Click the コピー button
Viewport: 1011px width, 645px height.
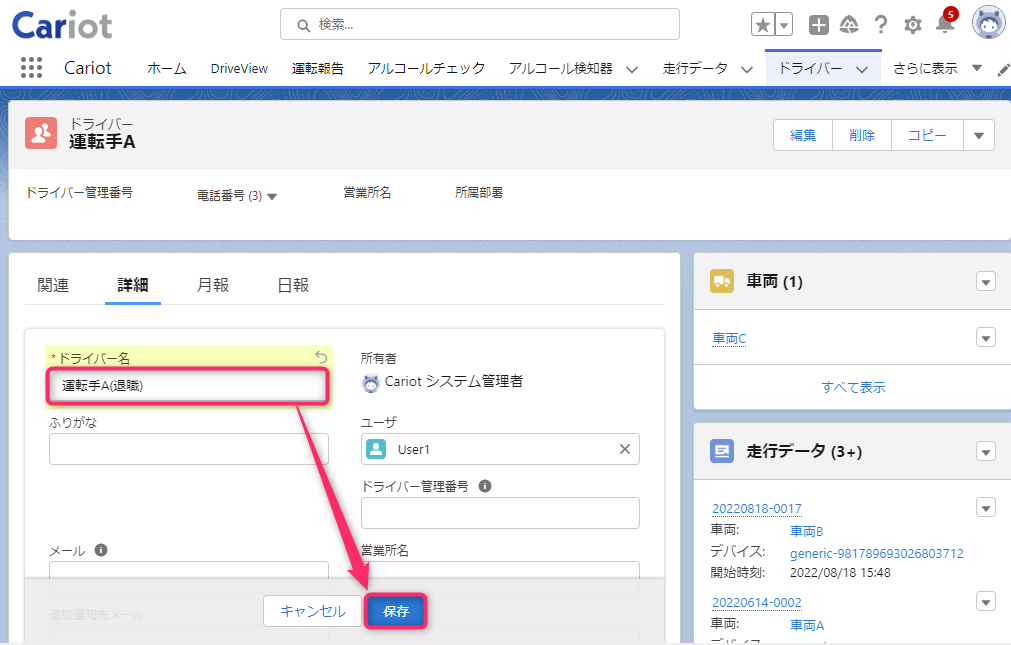(927, 135)
